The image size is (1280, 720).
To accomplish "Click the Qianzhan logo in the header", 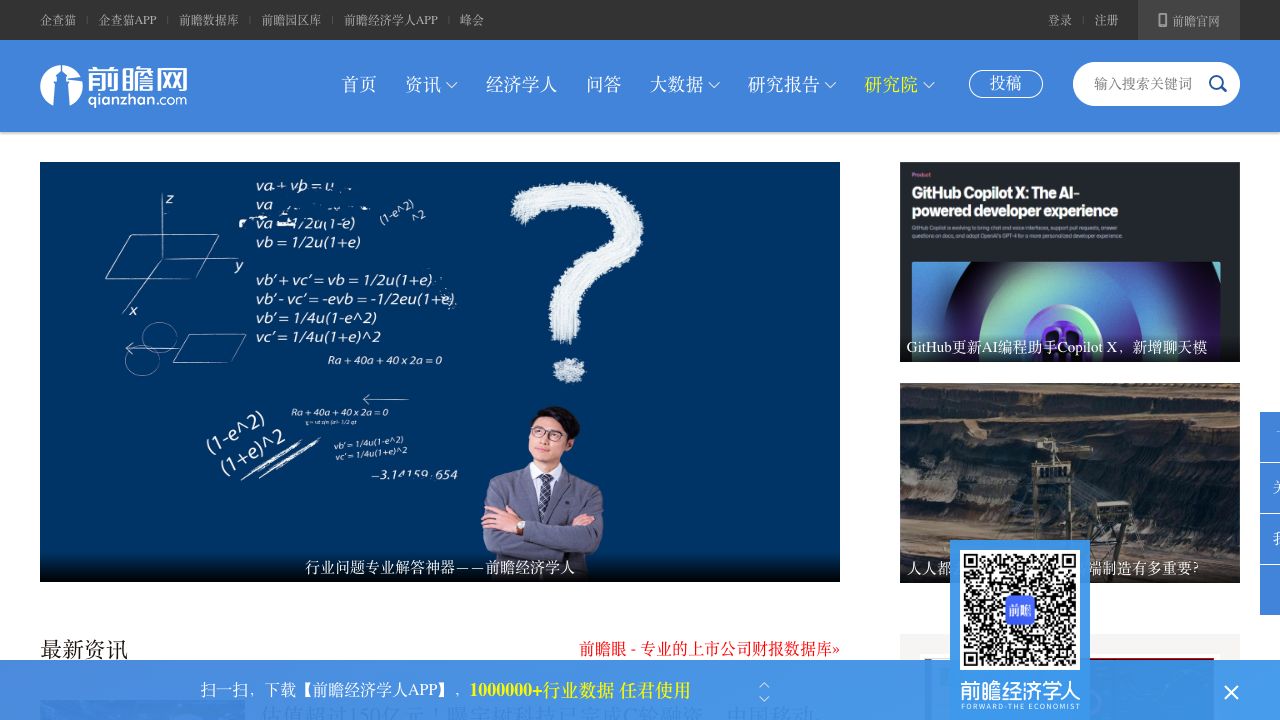I will [113, 86].
